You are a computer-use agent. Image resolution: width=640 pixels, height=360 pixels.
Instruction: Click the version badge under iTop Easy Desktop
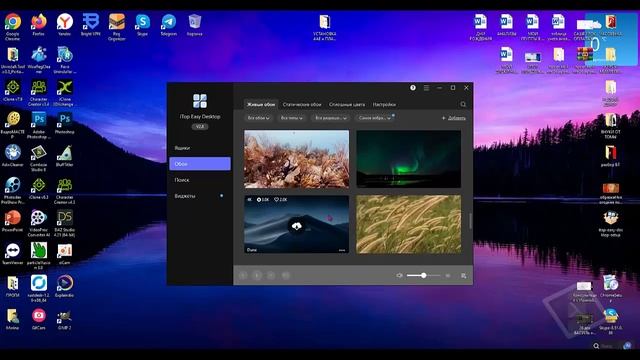[x=200, y=127]
